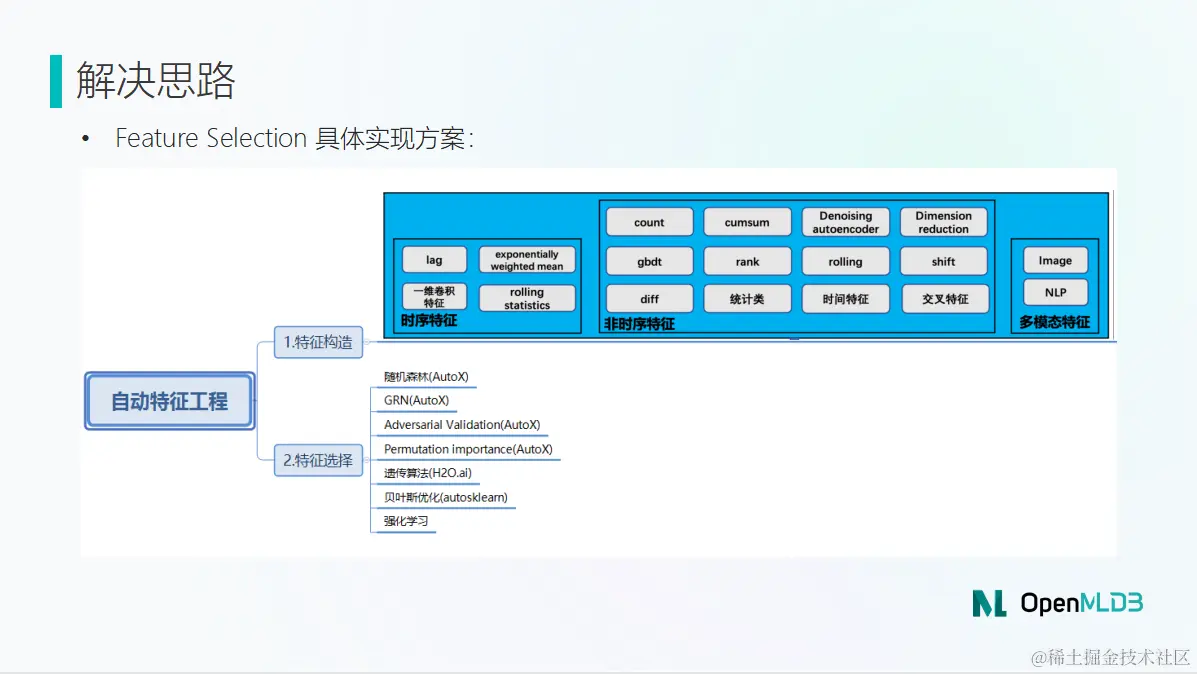This screenshot has height=674, width=1197.
Task: Select the NLP feature block
Action: click(1054, 292)
